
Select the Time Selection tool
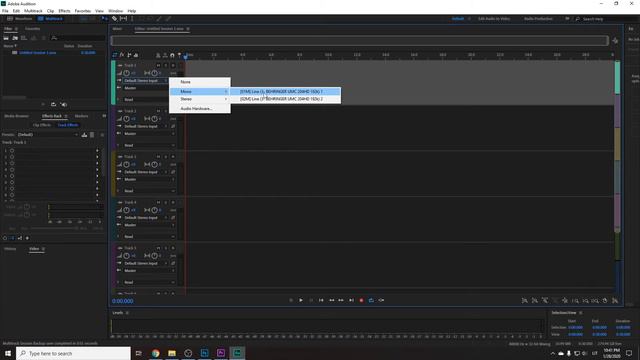(x=132, y=19)
